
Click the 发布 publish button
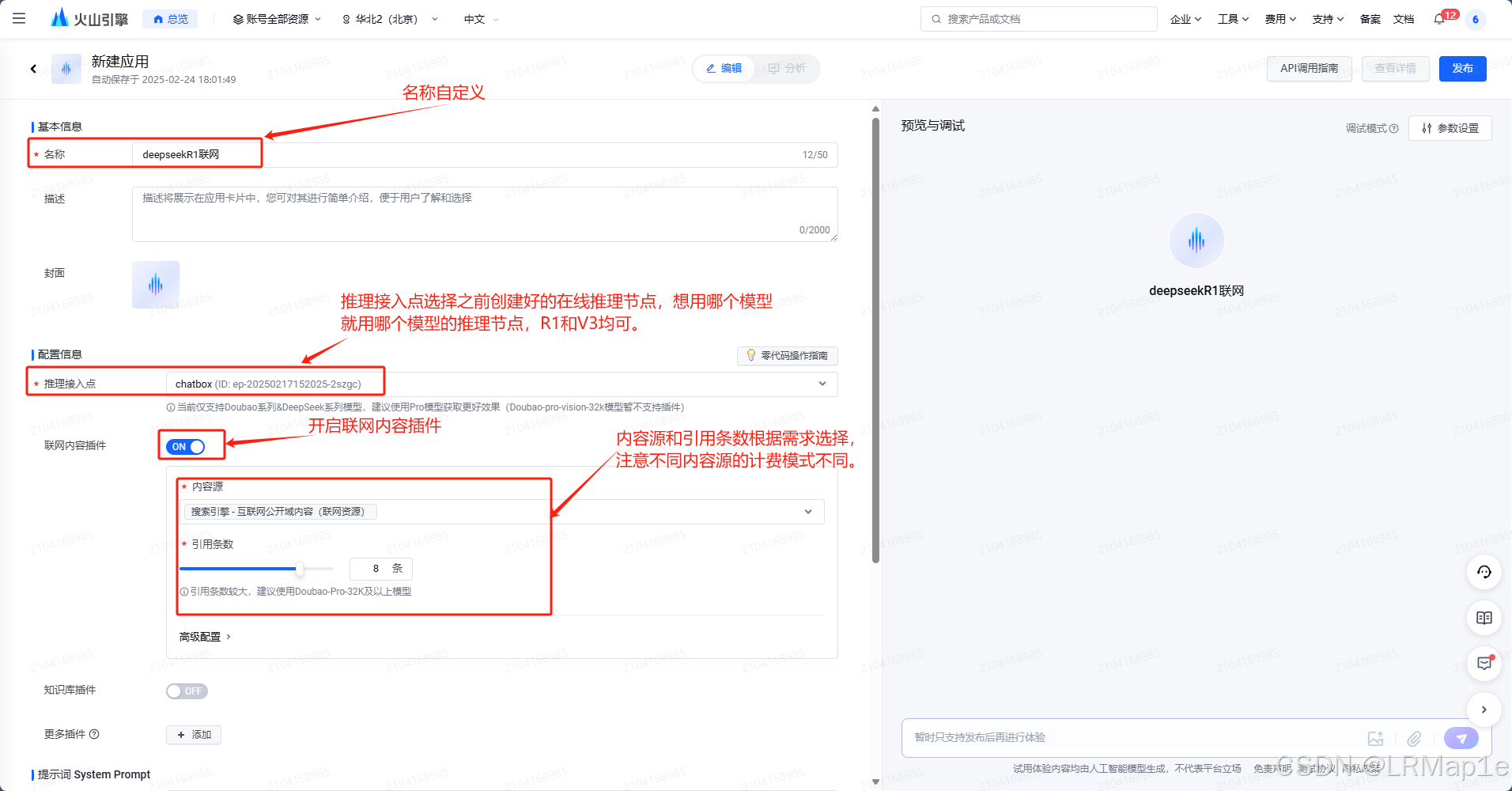coord(1463,69)
